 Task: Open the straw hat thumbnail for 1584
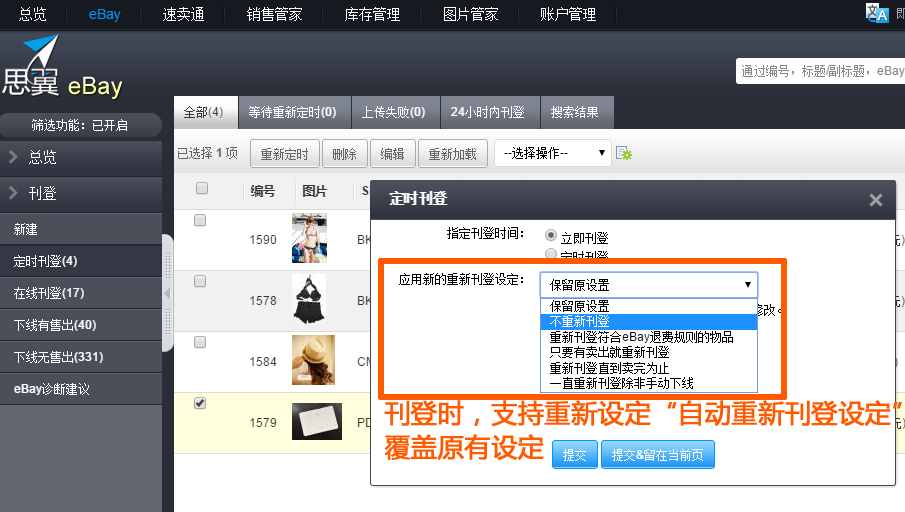(x=313, y=360)
